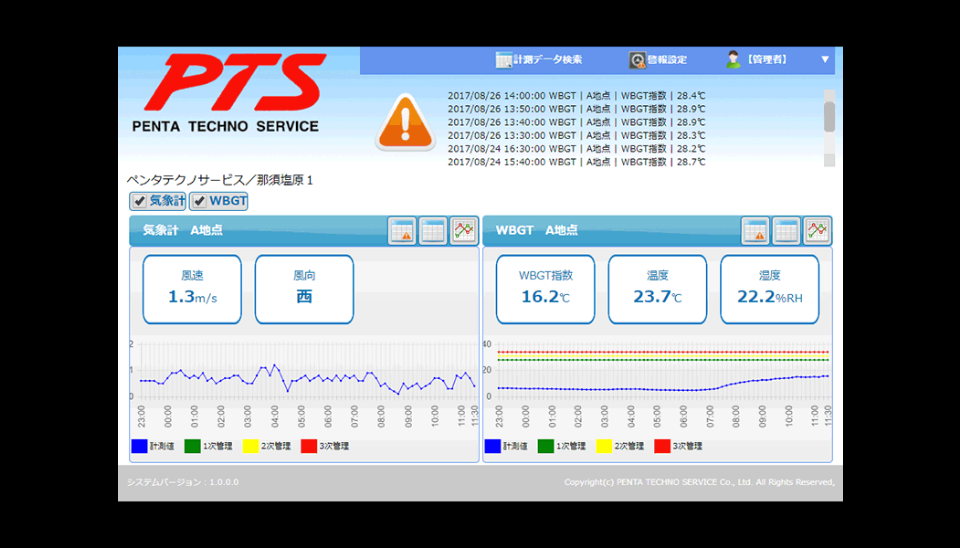The width and height of the screenshot is (960, 548).
Task: Click alarm entry 2017/08/24 15:40:00 28.7℃
Action: pyautogui.click(x=576, y=162)
